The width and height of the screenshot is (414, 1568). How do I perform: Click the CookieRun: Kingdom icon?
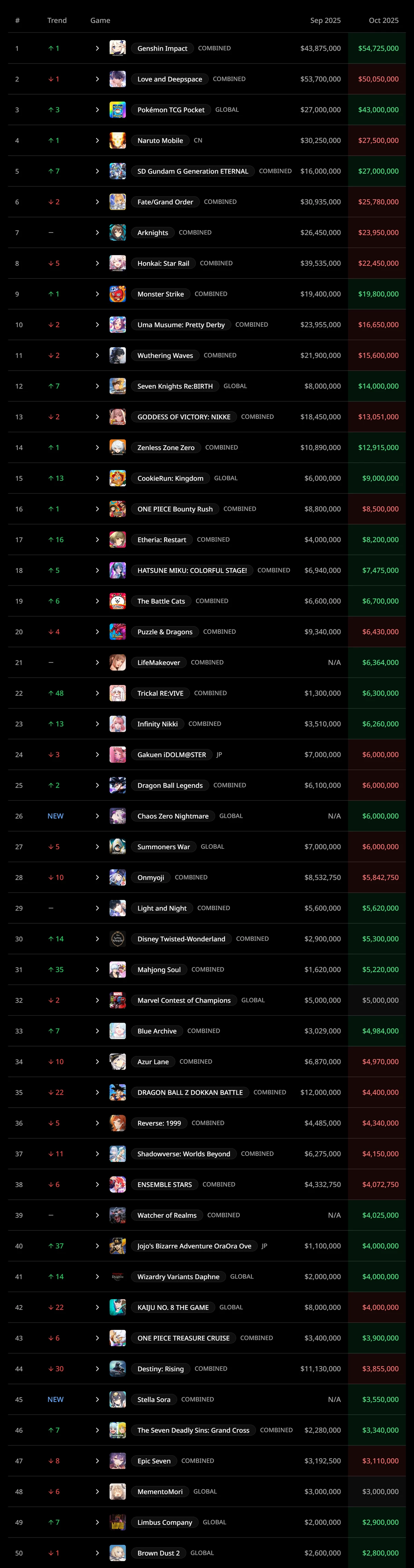point(118,478)
